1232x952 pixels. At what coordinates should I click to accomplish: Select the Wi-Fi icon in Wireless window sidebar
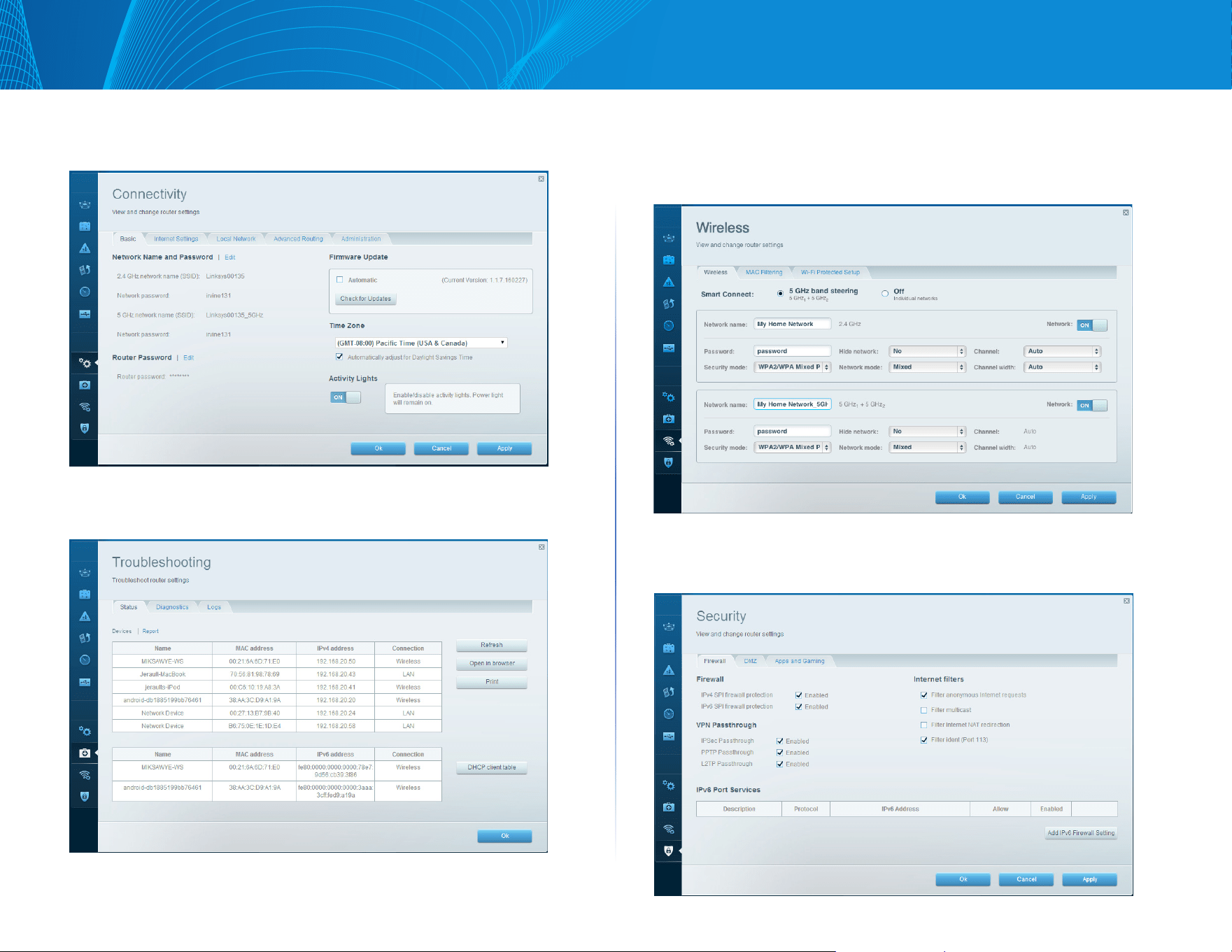(x=669, y=441)
